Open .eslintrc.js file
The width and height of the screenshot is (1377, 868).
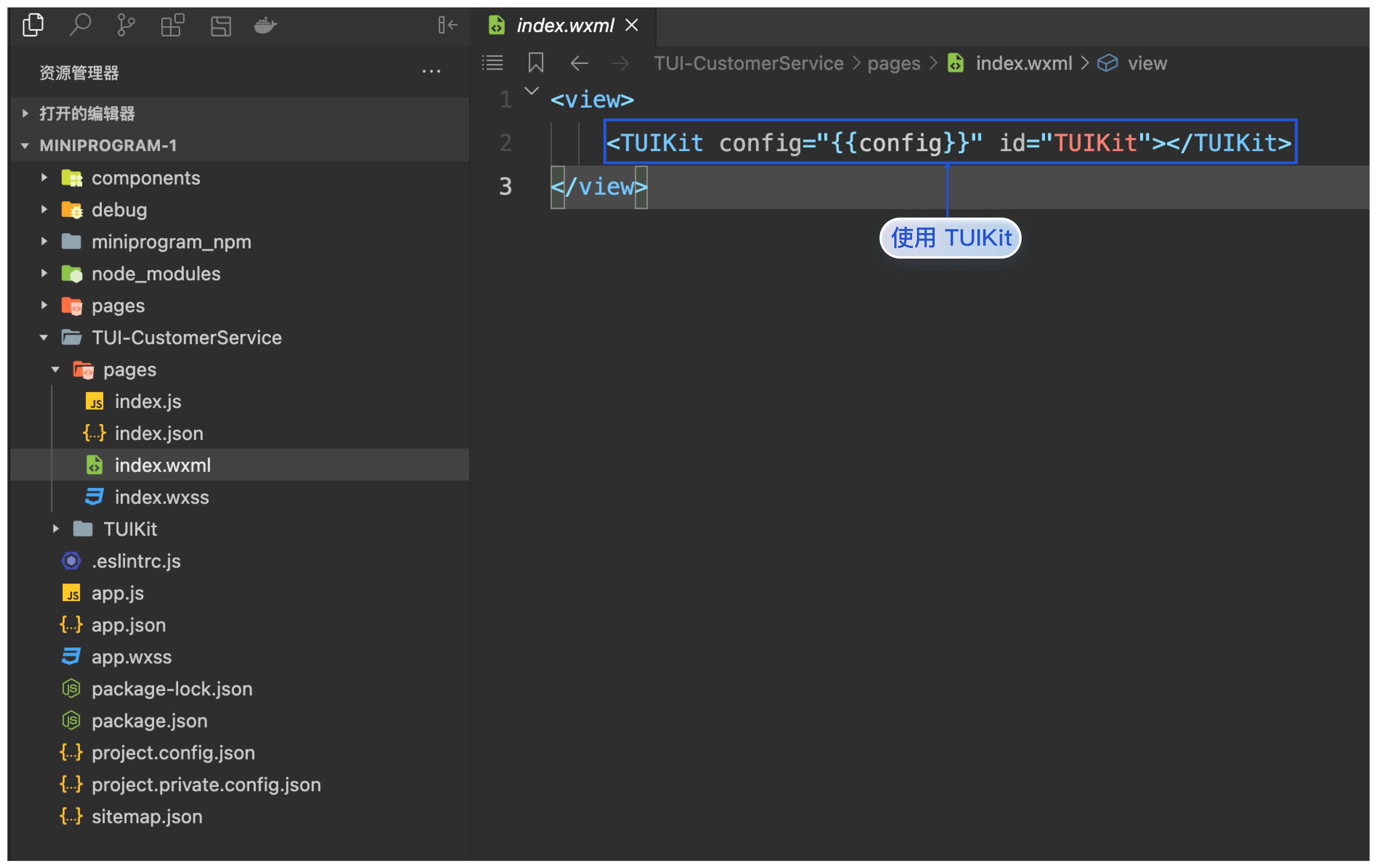(239, 561)
